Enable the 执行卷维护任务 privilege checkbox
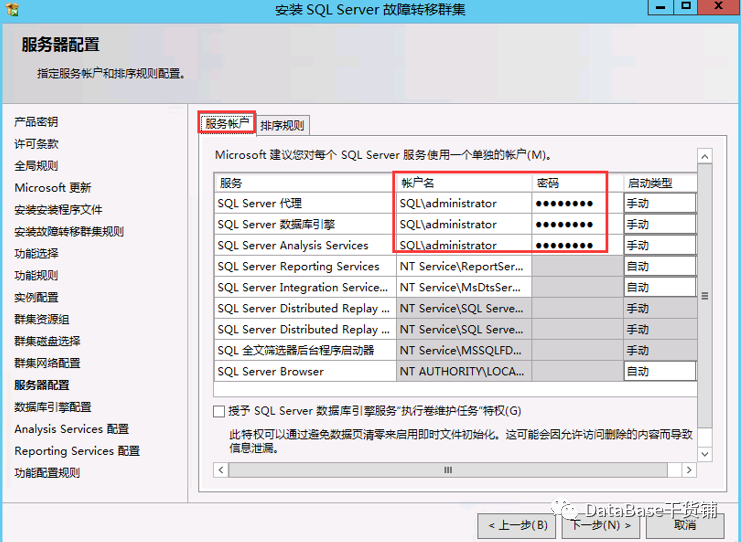 219,411
